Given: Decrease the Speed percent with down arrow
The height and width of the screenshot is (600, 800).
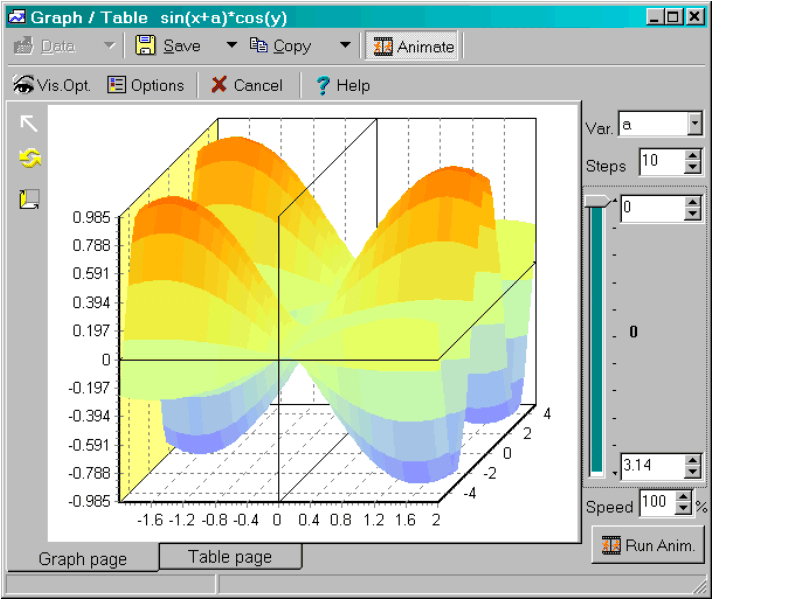Looking at the screenshot, I should (x=684, y=509).
